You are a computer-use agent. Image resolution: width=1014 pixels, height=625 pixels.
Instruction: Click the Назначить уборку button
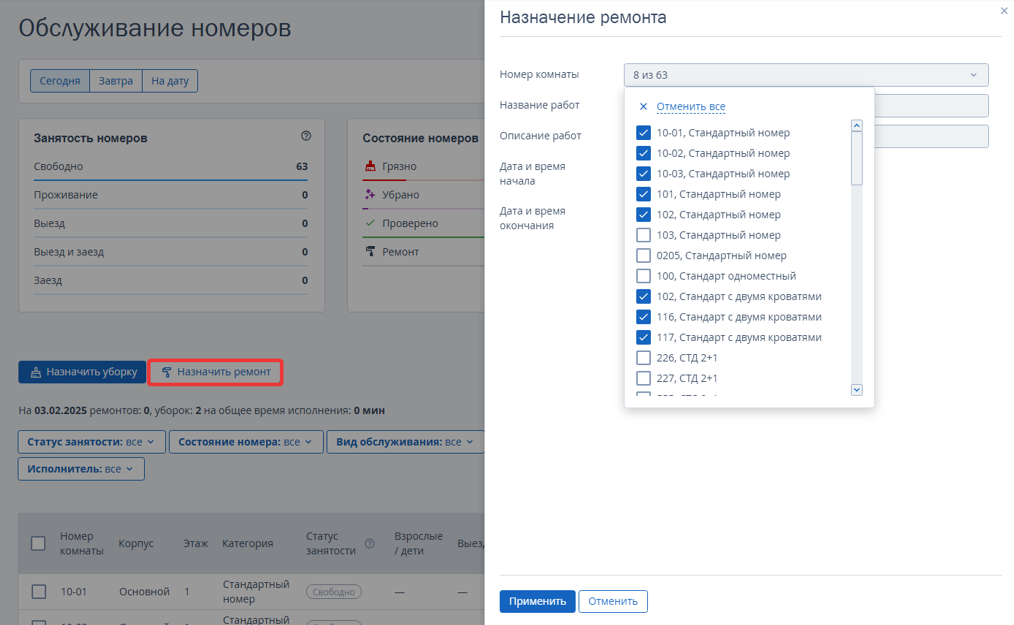tap(82, 372)
